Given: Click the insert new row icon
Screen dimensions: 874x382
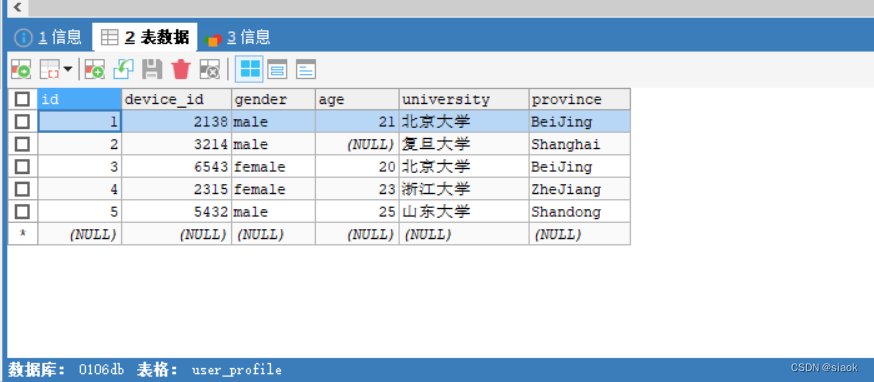Looking at the screenshot, I should click(95, 69).
